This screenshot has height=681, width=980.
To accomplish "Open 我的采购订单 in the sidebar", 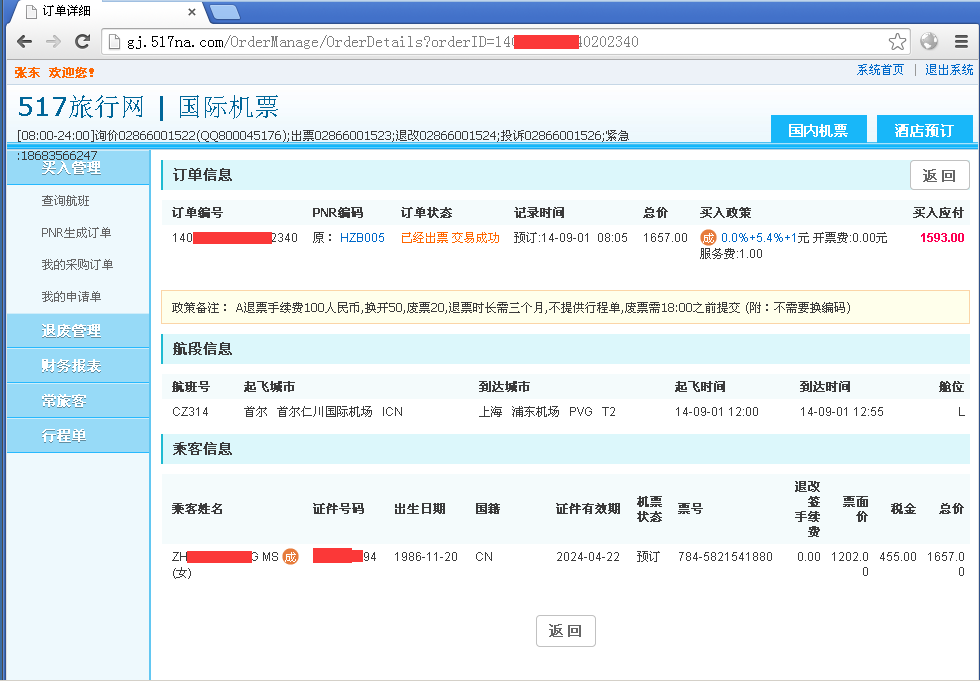I will [78, 264].
